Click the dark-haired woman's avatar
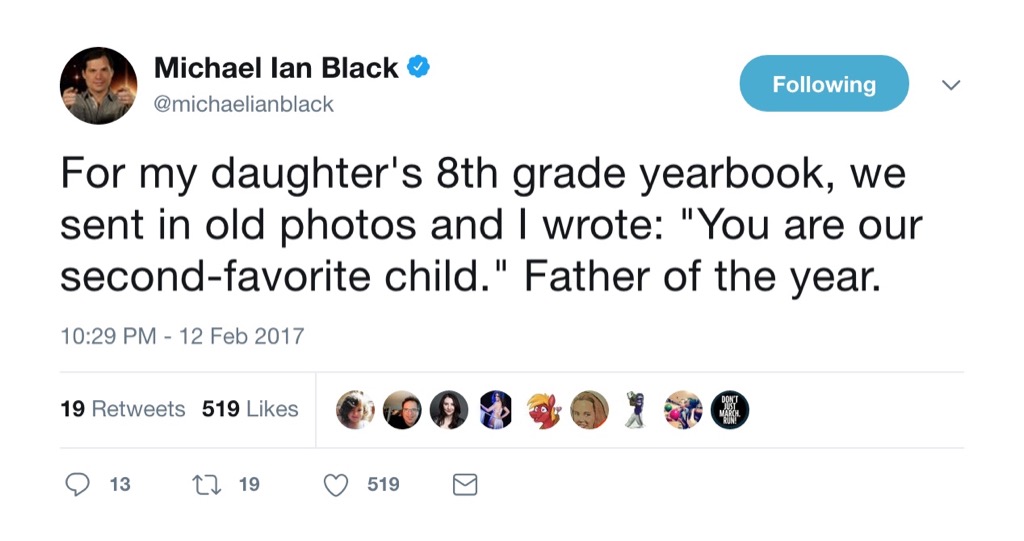The image size is (1024, 541). [449, 410]
